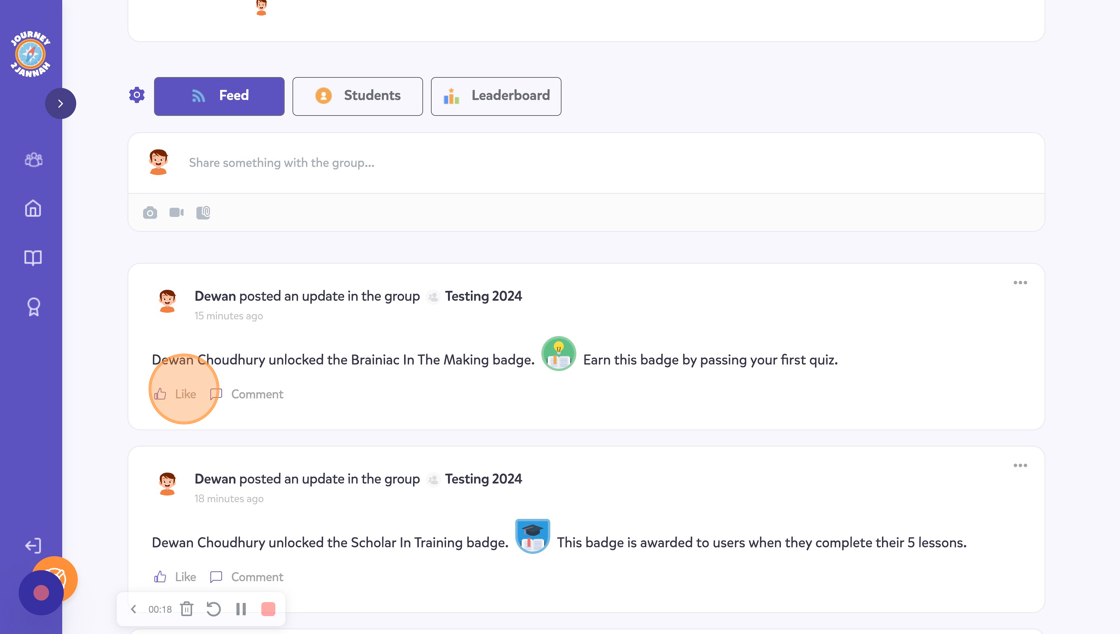Viewport: 1120px width, 634px height.
Task: Collapse the recorder toolbar with back chevron
Action: coord(134,609)
